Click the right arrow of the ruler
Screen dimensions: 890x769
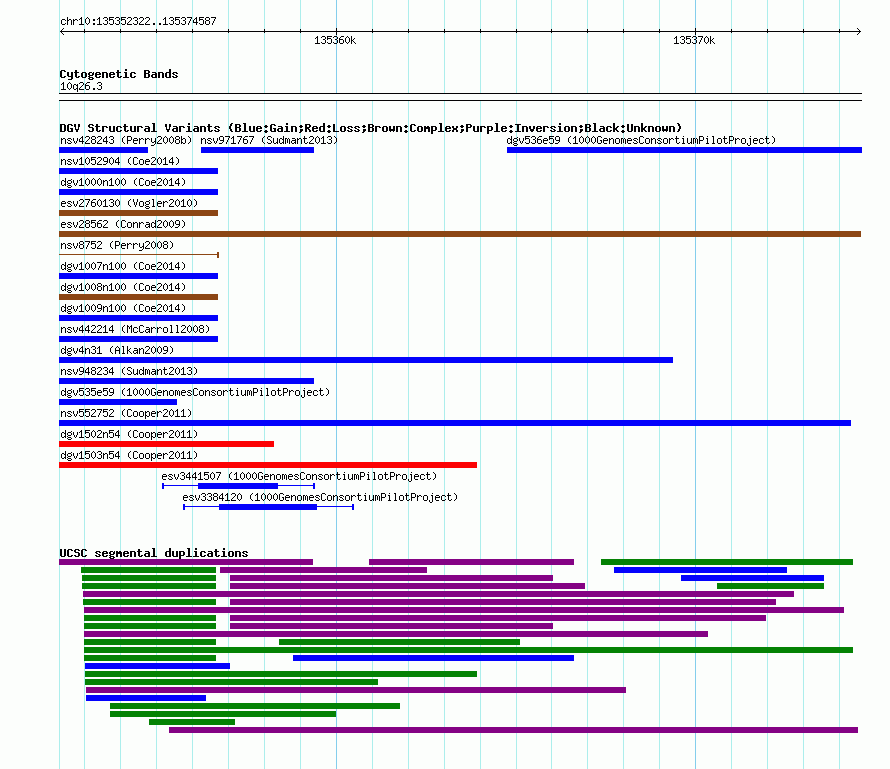pyautogui.click(x=858, y=31)
